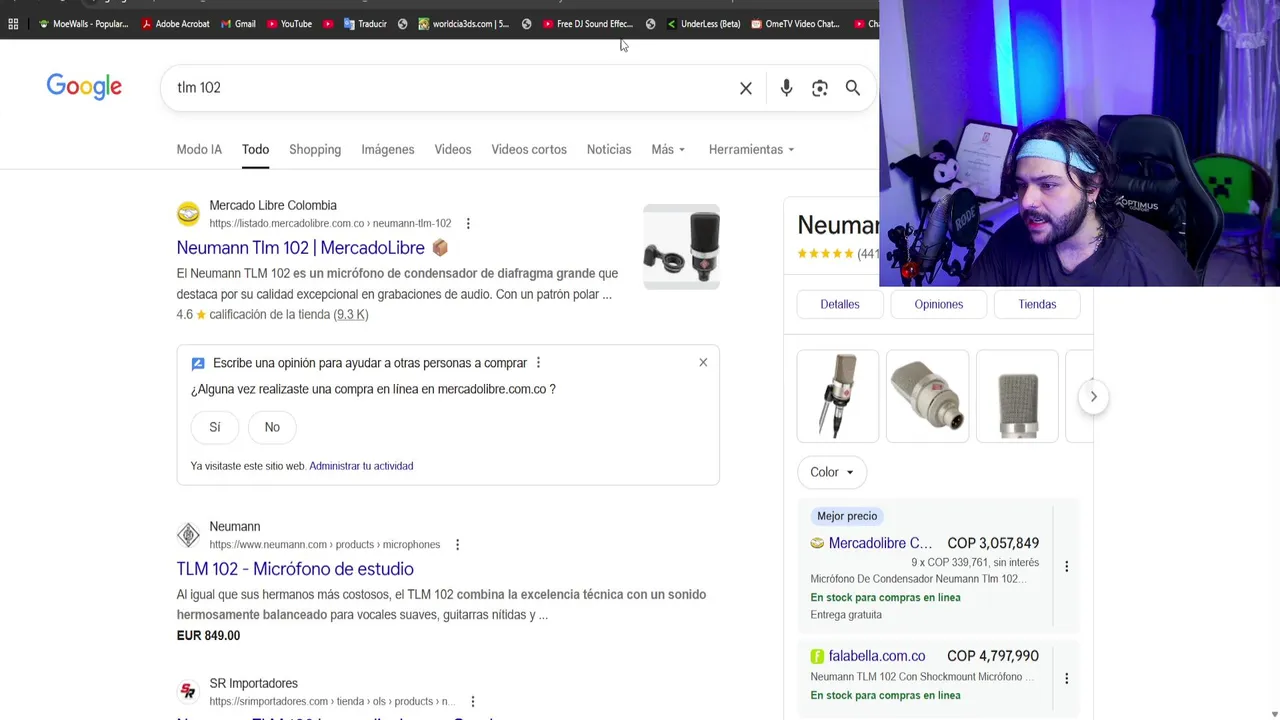Image resolution: width=1280 pixels, height=720 pixels.
Task: Click the Mejor precio badge
Action: click(x=847, y=516)
